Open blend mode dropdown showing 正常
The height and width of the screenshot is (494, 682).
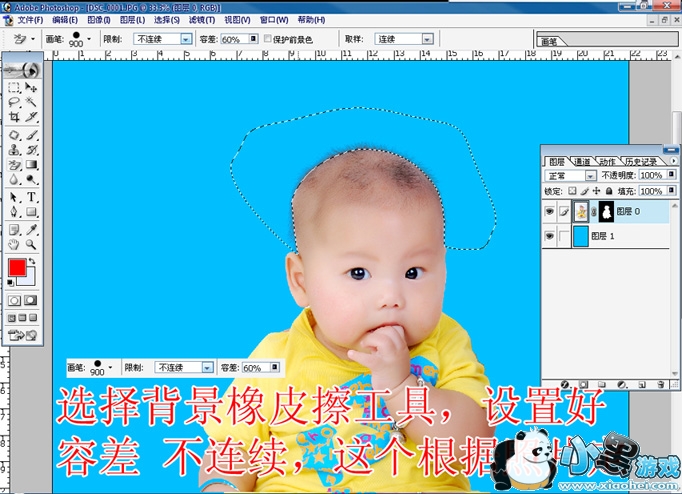coord(590,176)
